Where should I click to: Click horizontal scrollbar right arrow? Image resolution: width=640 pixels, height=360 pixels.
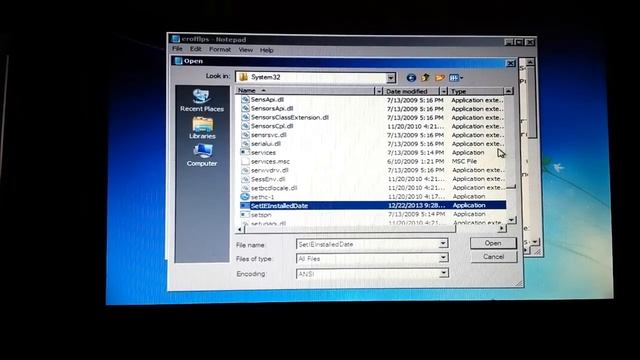coord(502,229)
